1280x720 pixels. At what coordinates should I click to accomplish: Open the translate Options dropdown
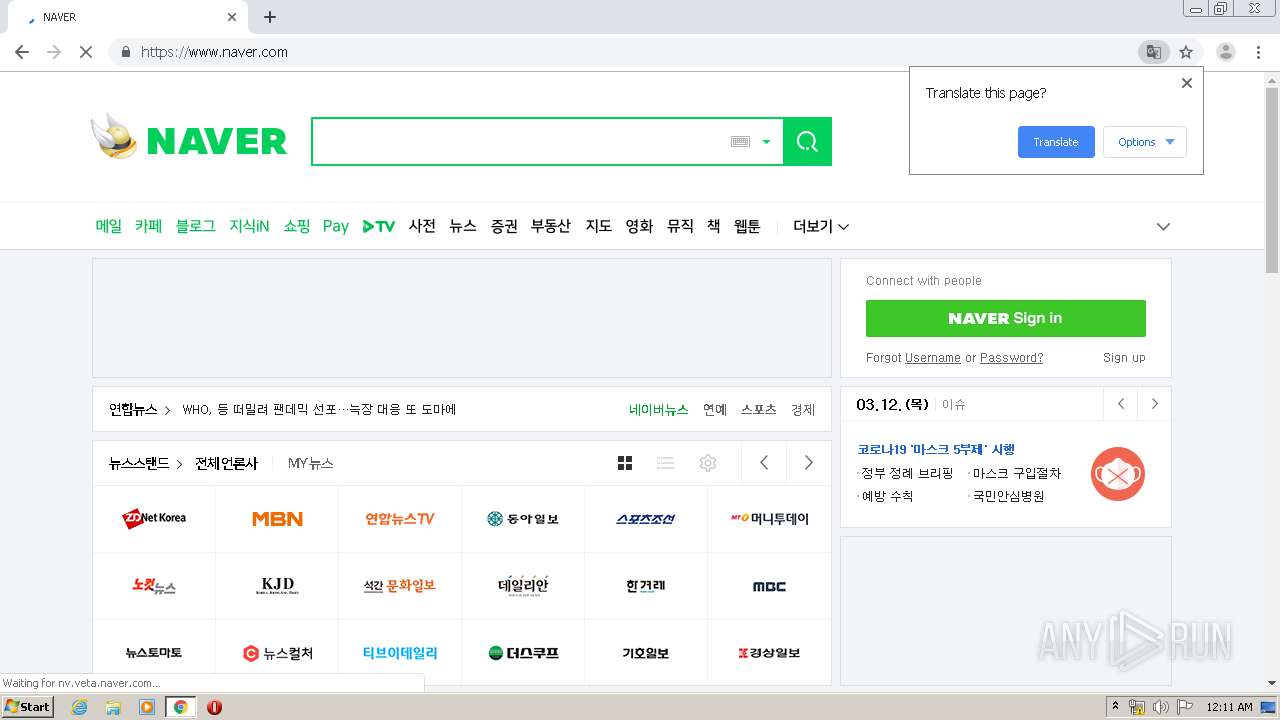click(x=1145, y=142)
